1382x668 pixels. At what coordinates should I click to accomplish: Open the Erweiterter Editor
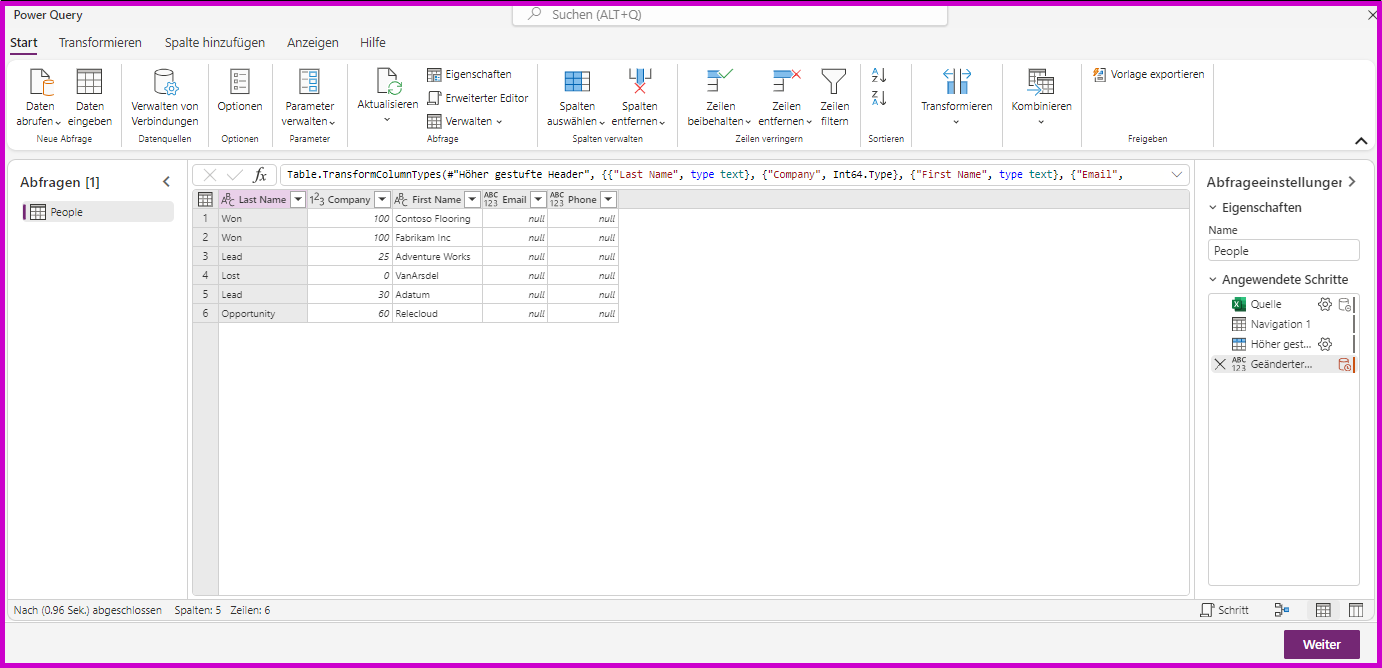478,98
